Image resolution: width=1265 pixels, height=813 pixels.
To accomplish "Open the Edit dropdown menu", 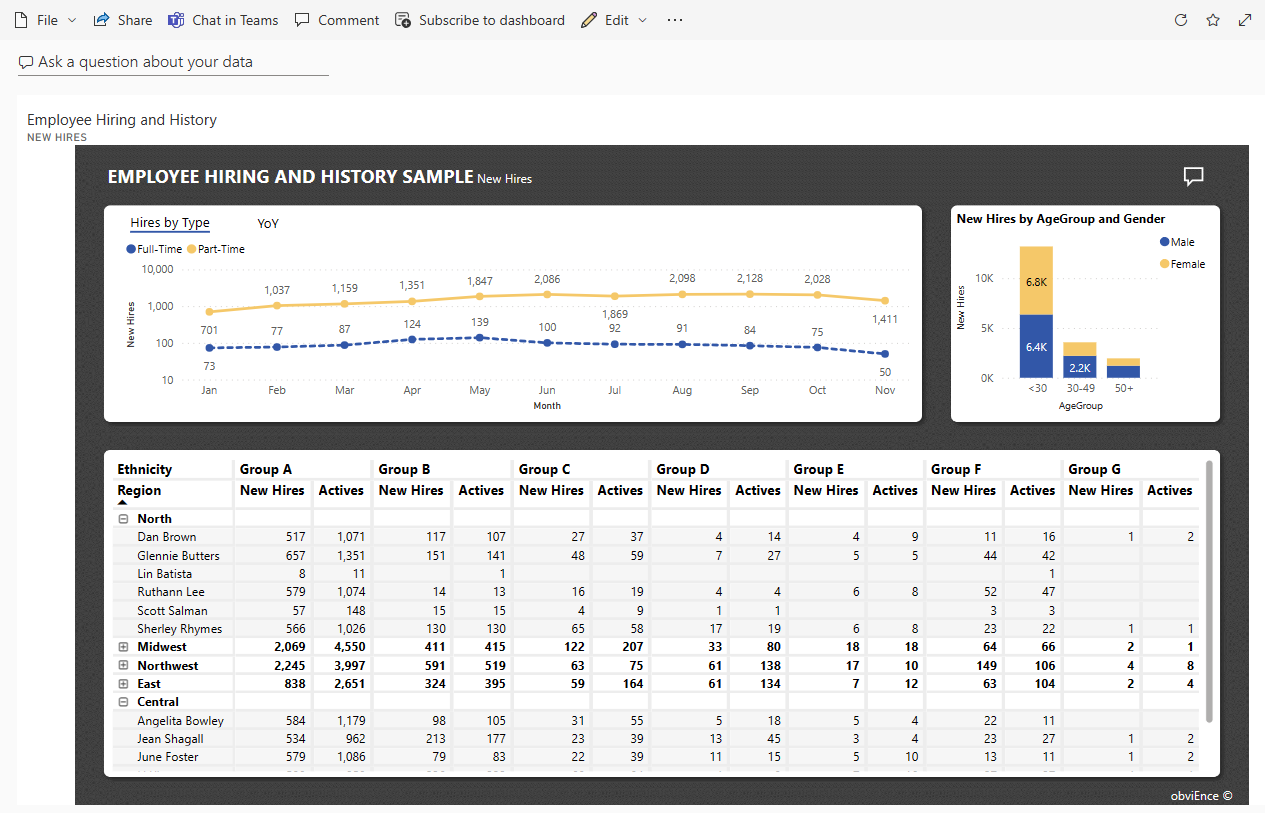I will tap(613, 19).
